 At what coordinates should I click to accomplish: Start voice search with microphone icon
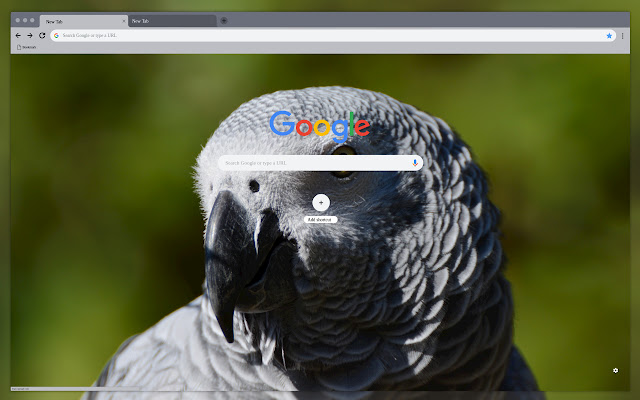pyautogui.click(x=415, y=163)
